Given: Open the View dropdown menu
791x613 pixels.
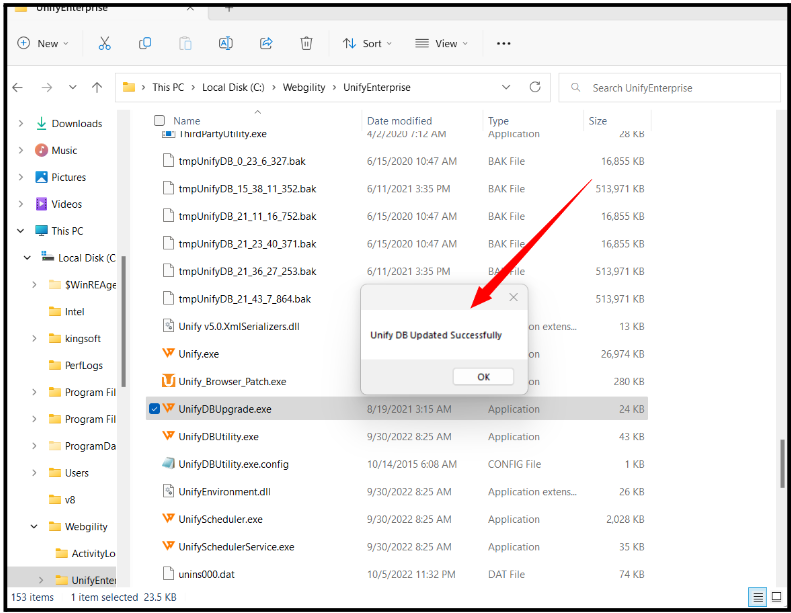Looking at the screenshot, I should coord(442,43).
